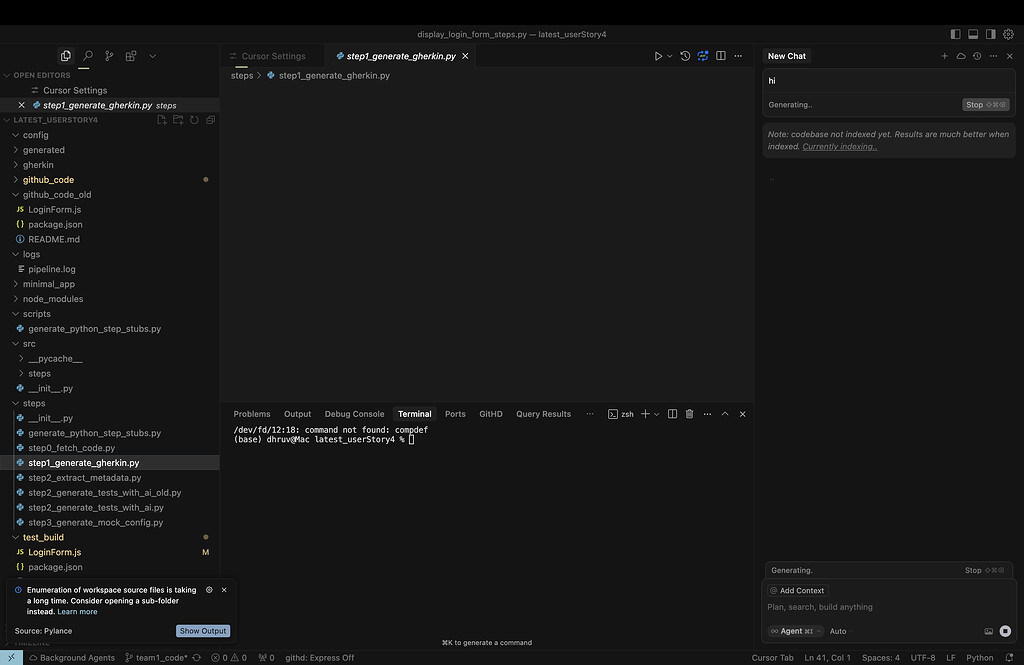Start a new chat with the plus icon

coord(944,56)
